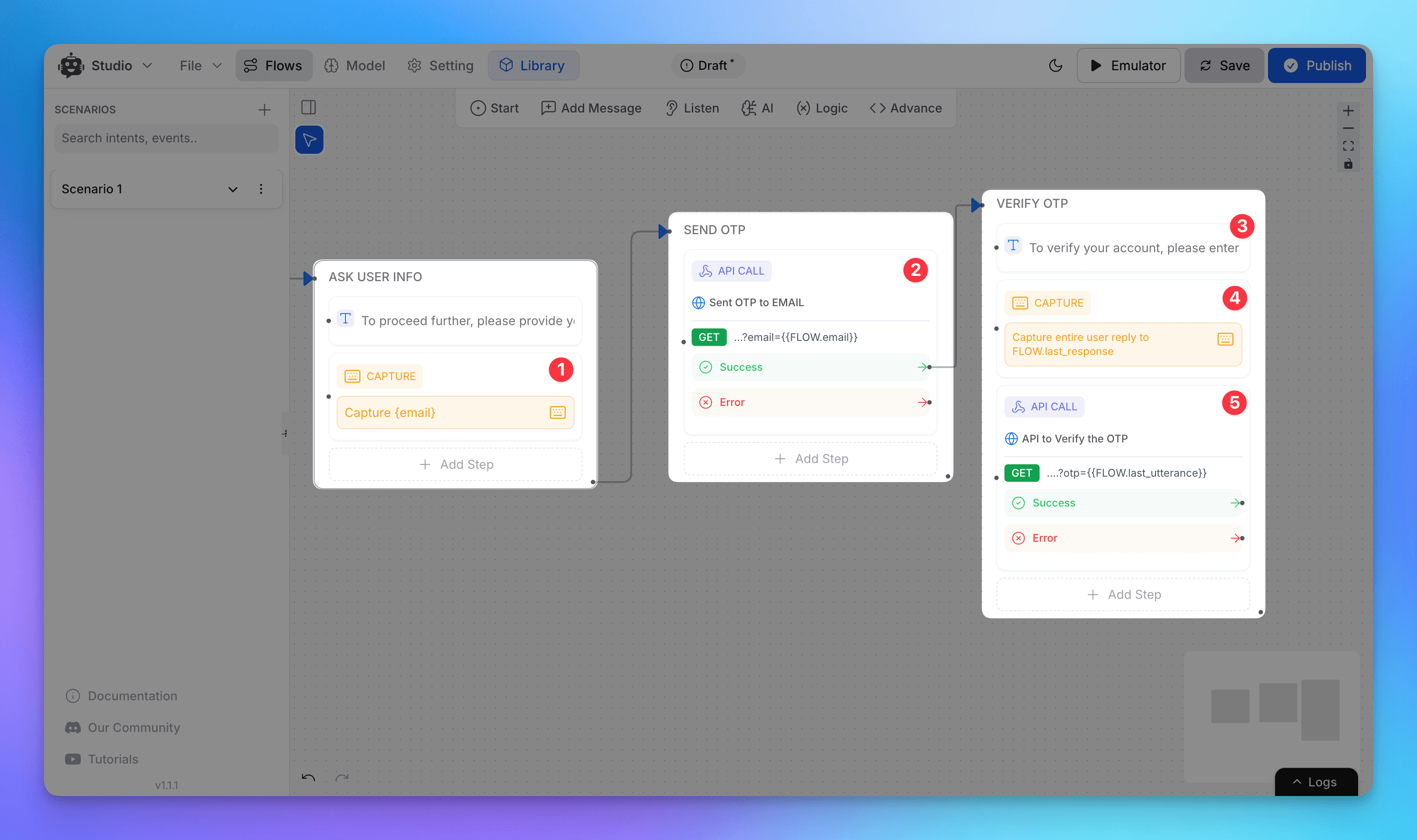Click the API CALL badge in SEND OTP
The width and height of the screenshot is (1417, 840).
coord(731,271)
